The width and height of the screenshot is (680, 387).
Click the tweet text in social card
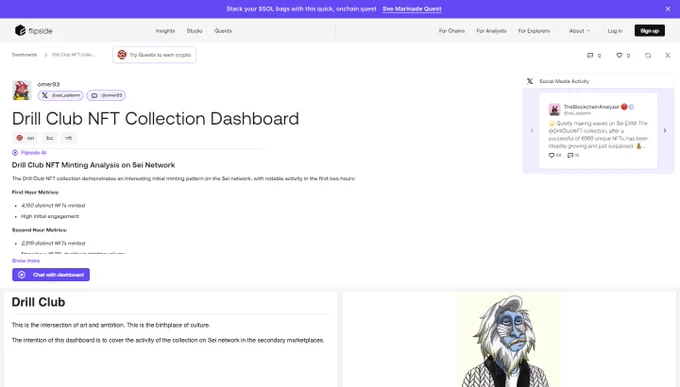(x=598, y=134)
